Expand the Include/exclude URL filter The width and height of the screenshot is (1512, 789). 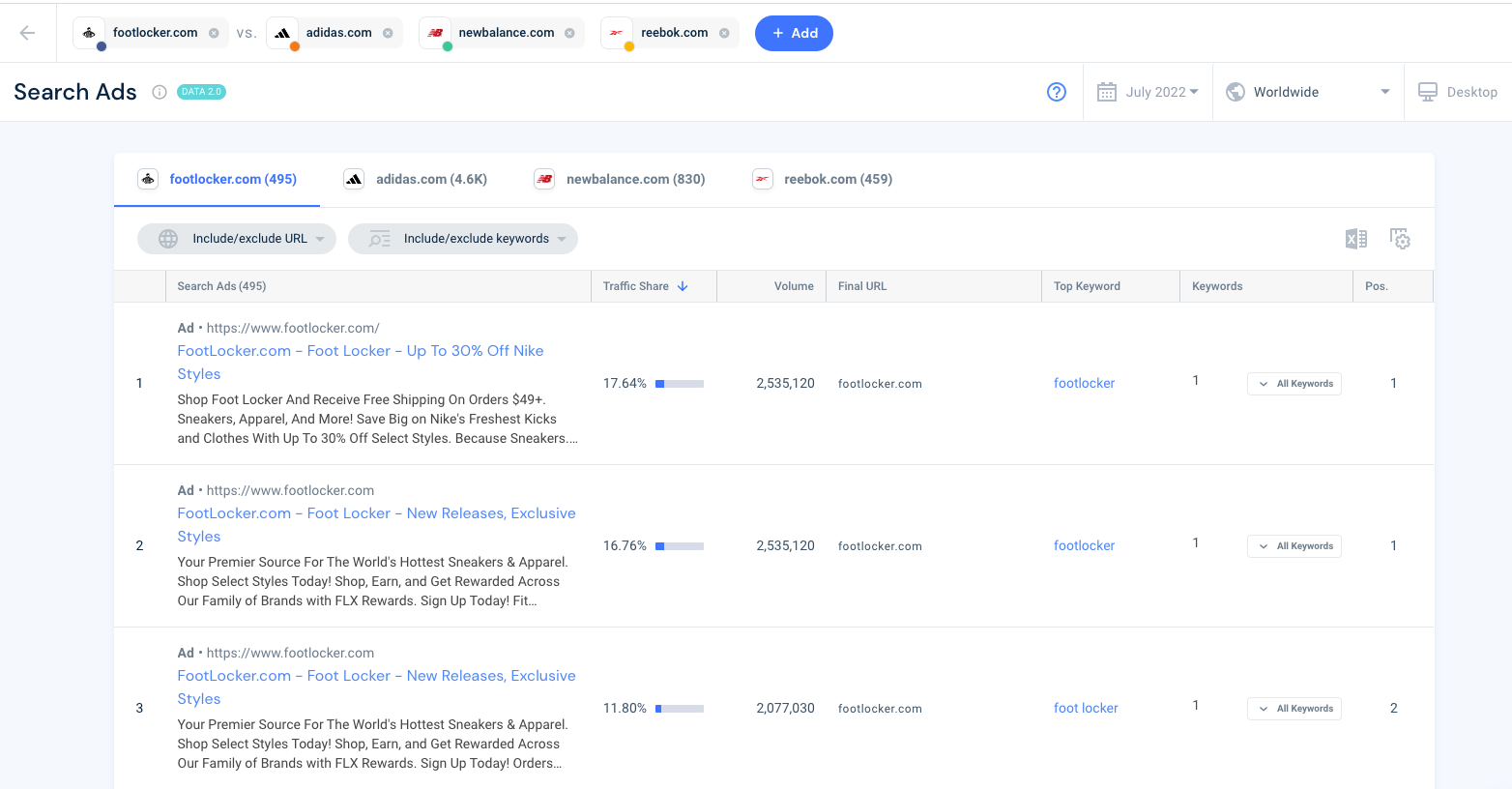click(x=237, y=239)
